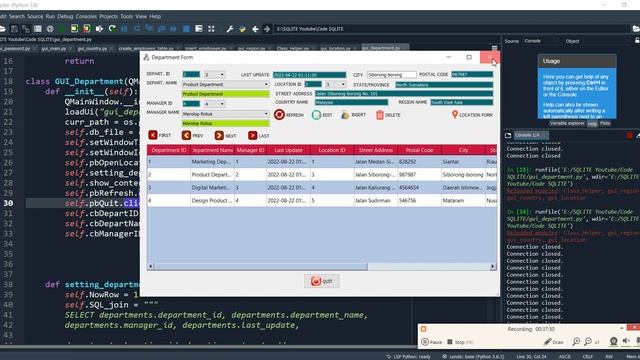Open the Tools menu
This screenshot has height=360, width=640.
click(x=127, y=16)
